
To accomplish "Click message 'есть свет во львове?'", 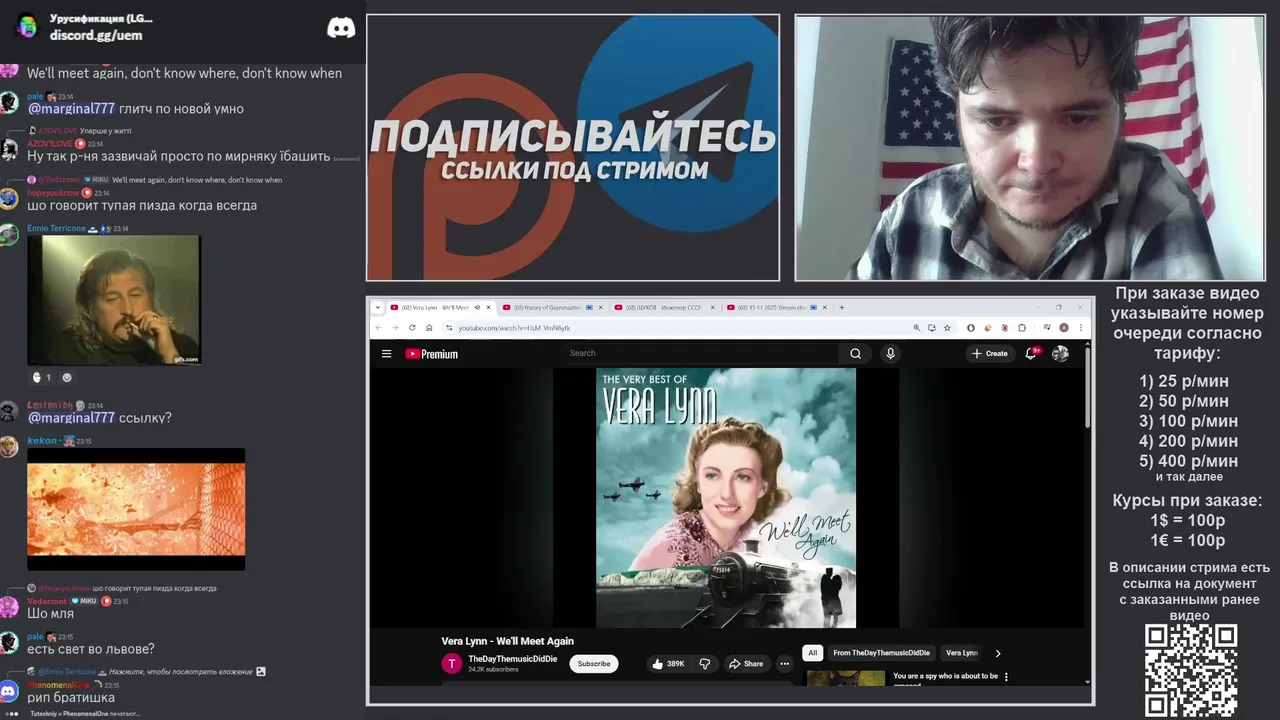I will 91,649.
